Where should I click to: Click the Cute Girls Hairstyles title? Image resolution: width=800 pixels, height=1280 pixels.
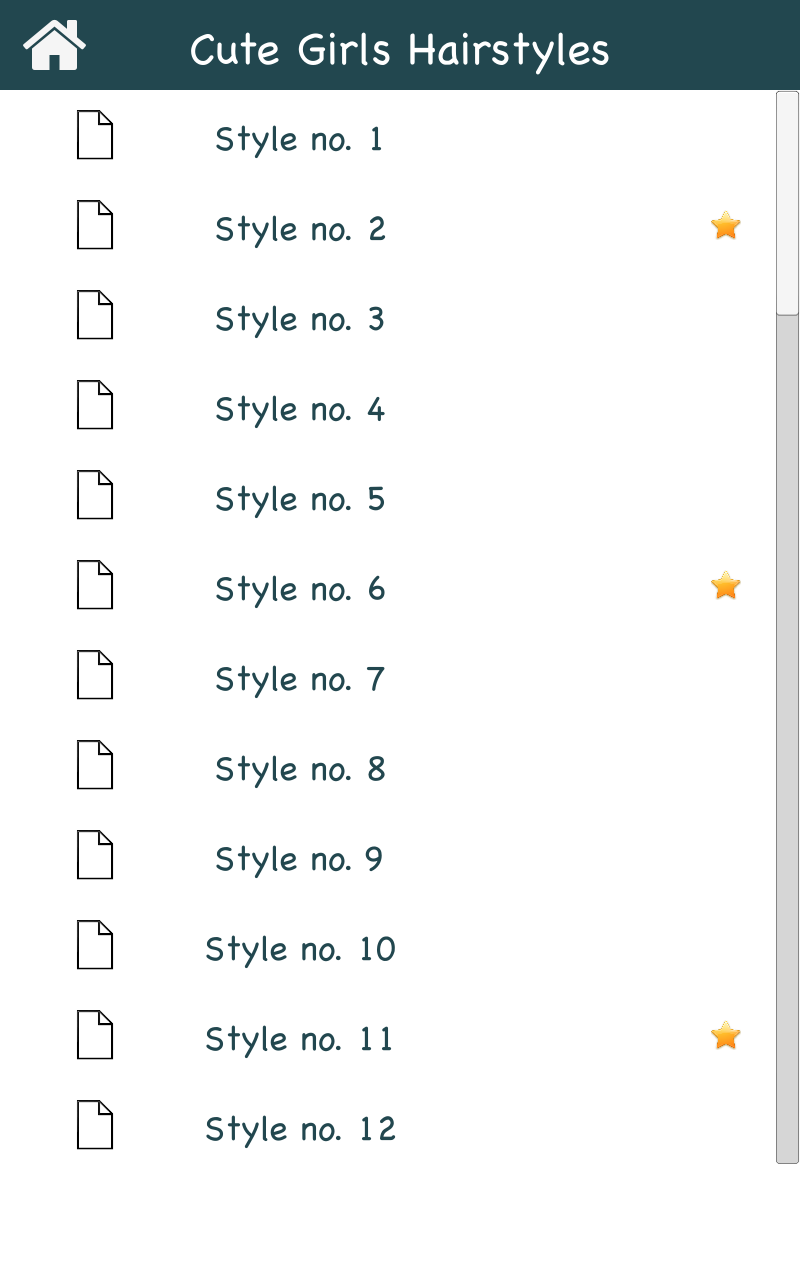tap(400, 48)
